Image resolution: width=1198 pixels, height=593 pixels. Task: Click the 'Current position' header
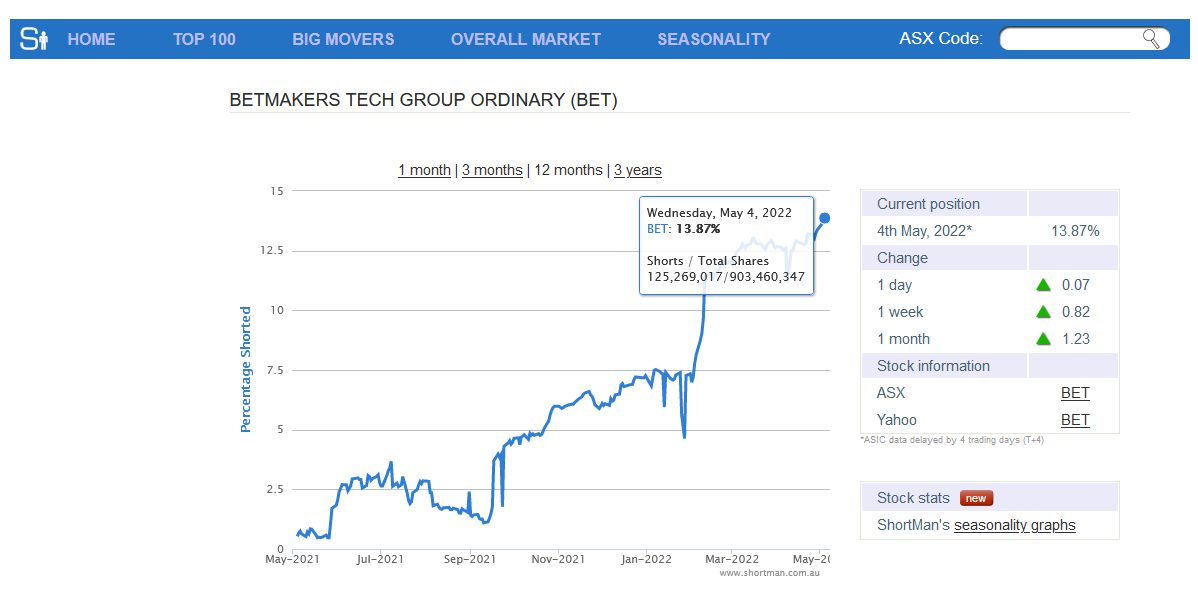point(928,204)
